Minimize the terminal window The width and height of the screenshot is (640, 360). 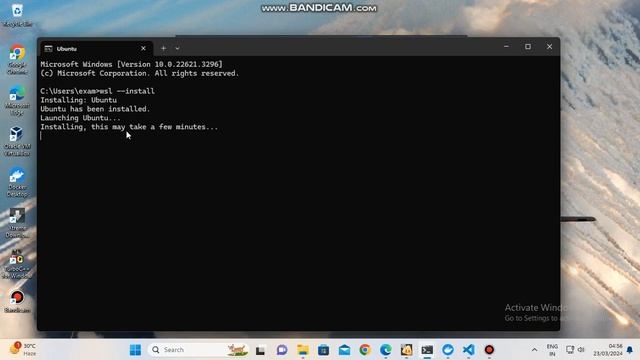tap(506, 47)
